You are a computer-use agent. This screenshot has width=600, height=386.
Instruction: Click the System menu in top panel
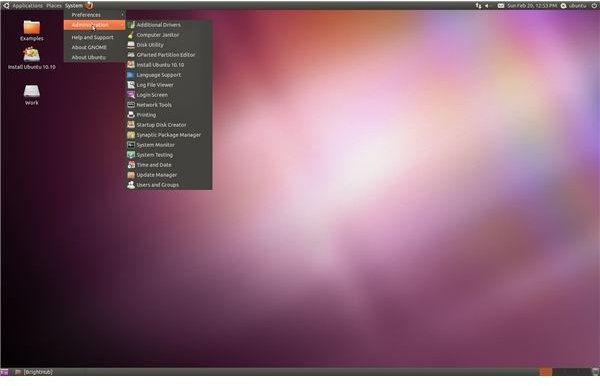(x=74, y=6)
